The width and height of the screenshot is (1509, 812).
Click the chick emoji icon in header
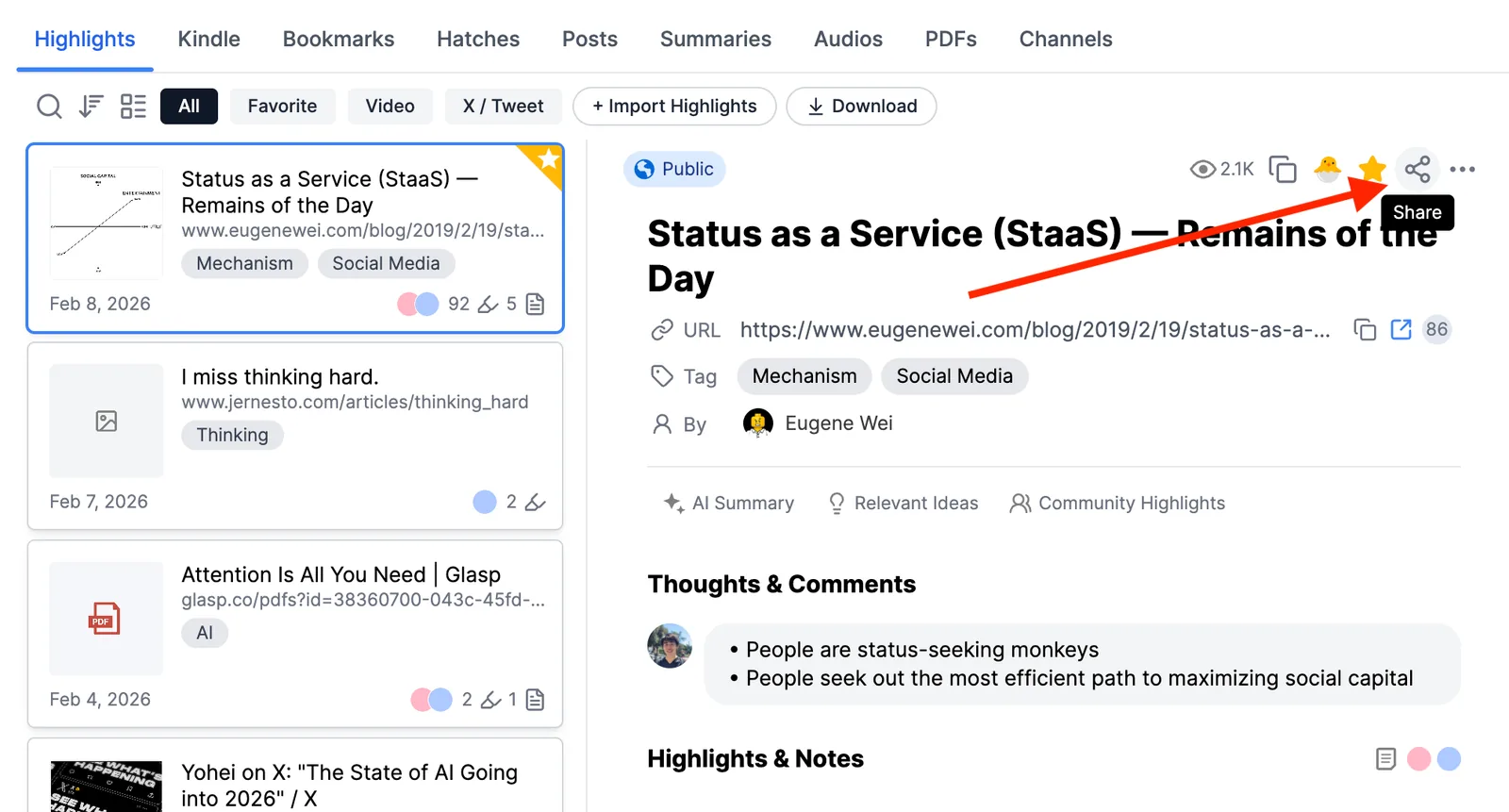point(1327,170)
